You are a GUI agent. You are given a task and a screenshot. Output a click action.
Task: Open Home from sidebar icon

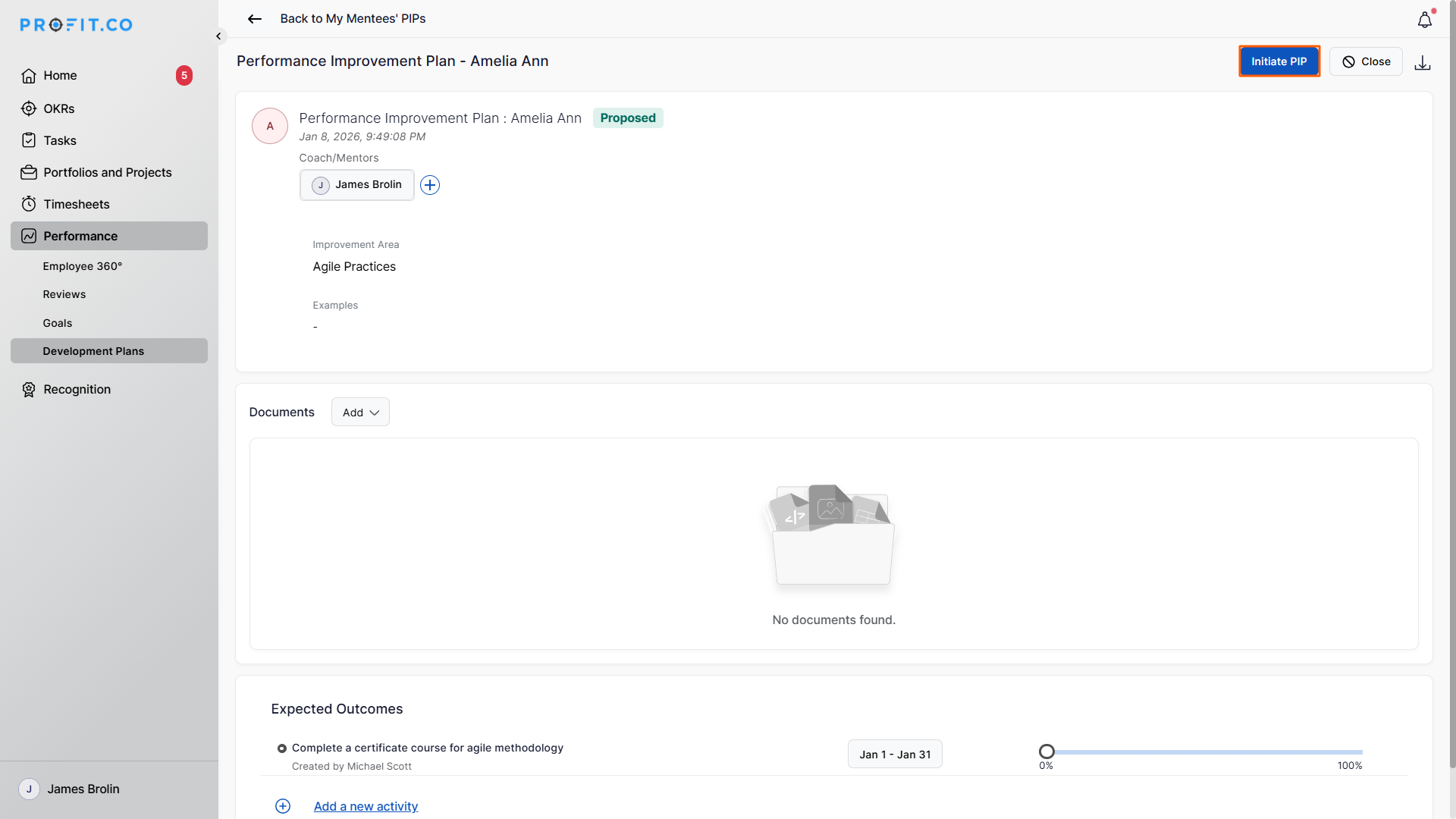pos(29,76)
